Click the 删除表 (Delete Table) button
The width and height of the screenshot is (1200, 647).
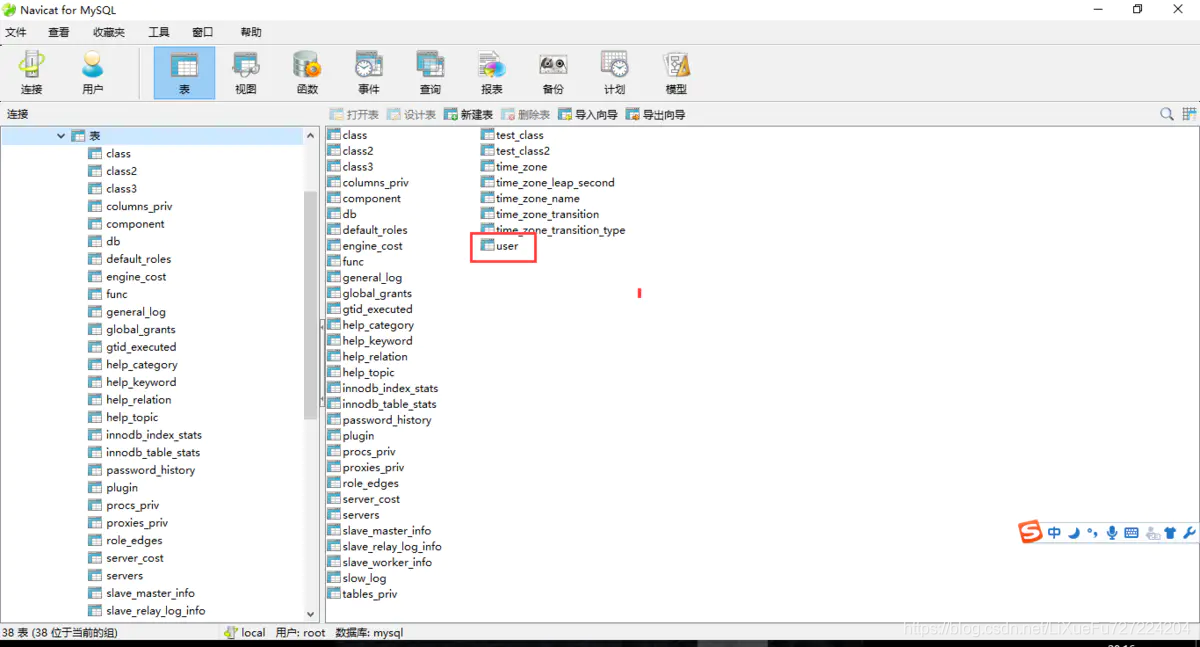526,114
